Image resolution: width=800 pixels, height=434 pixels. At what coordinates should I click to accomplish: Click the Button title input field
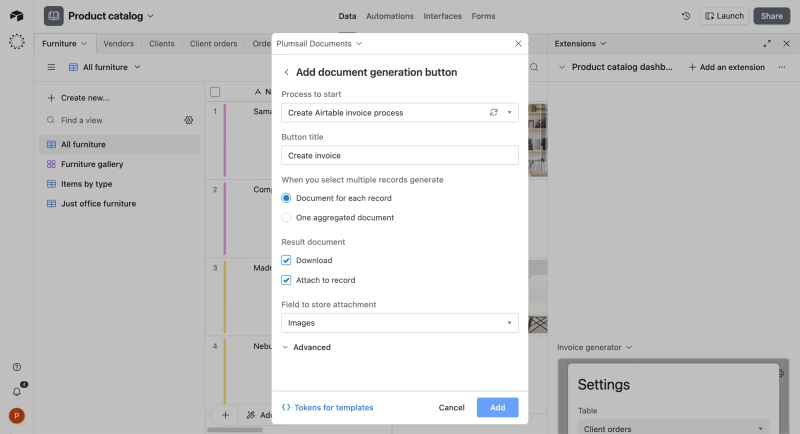tap(399, 156)
